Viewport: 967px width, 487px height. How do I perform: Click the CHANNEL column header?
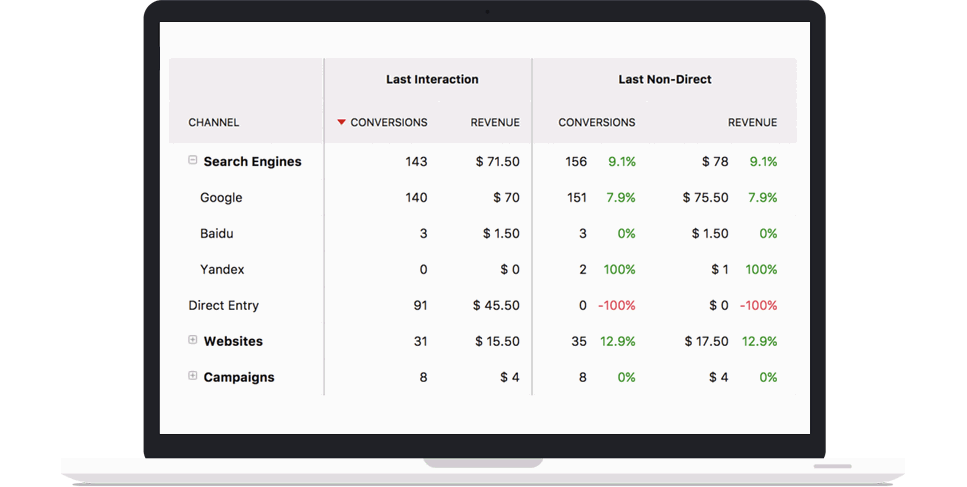point(214,123)
